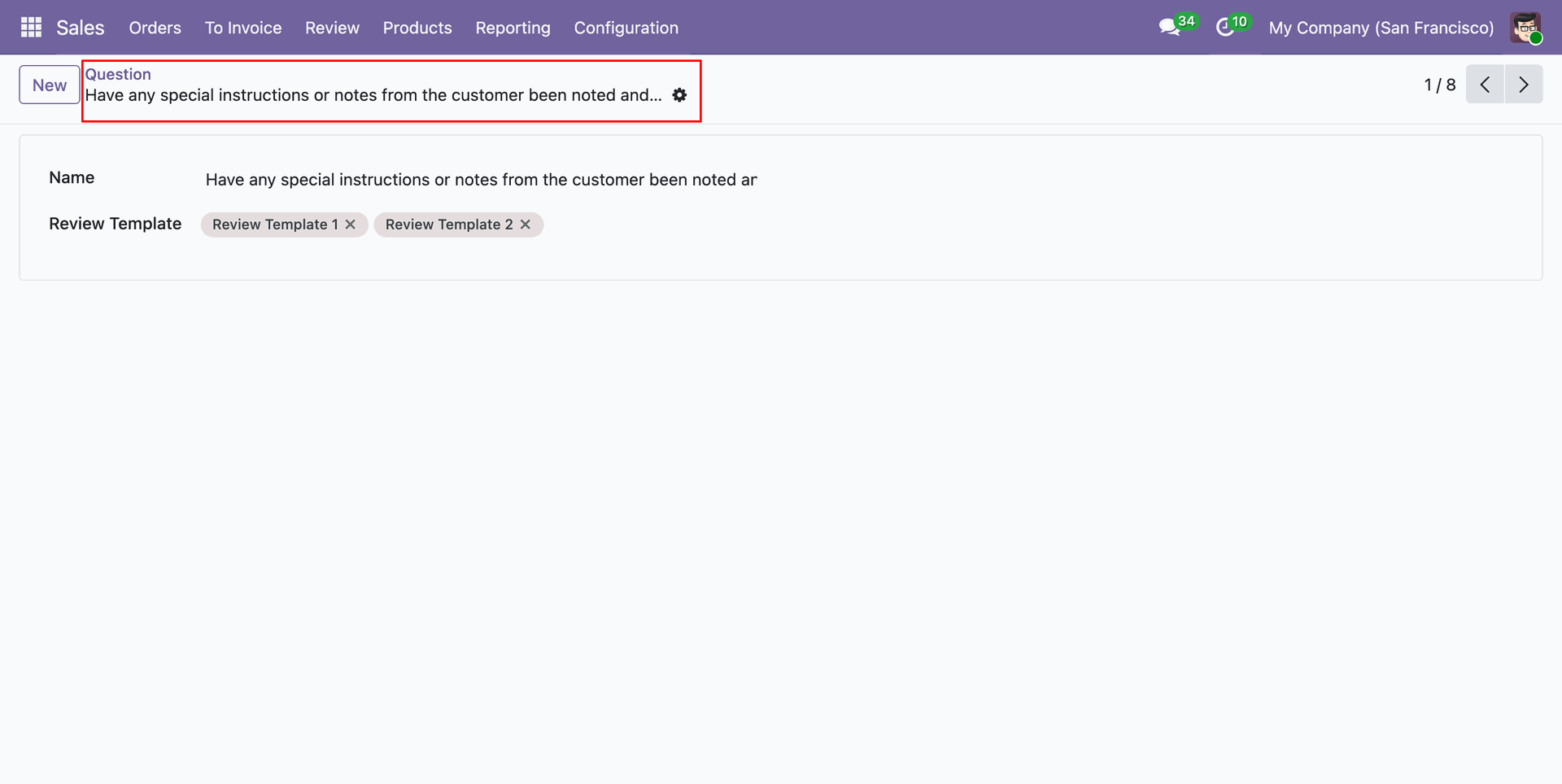Remove the Review Template 2 tag
Screen dimensions: 1562x784
tap(526, 224)
